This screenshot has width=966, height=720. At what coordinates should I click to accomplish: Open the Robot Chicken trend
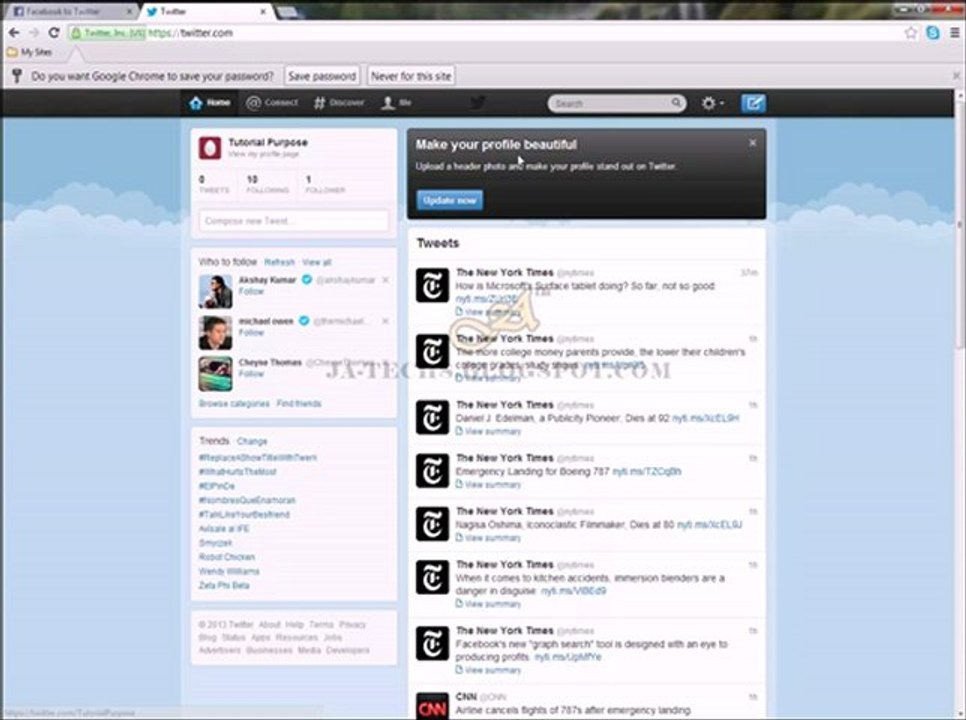point(227,557)
